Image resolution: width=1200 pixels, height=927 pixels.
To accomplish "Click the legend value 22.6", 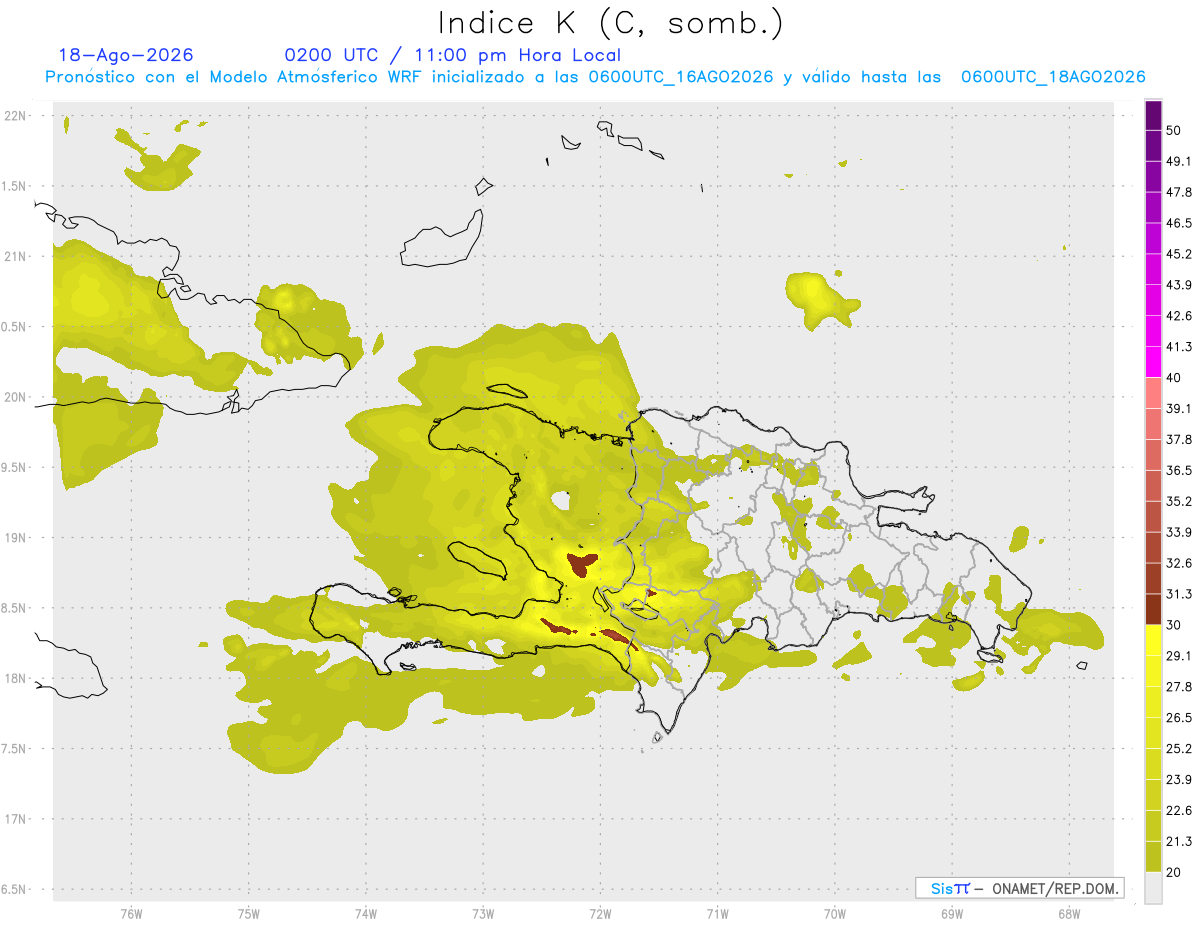I will click(1179, 811).
